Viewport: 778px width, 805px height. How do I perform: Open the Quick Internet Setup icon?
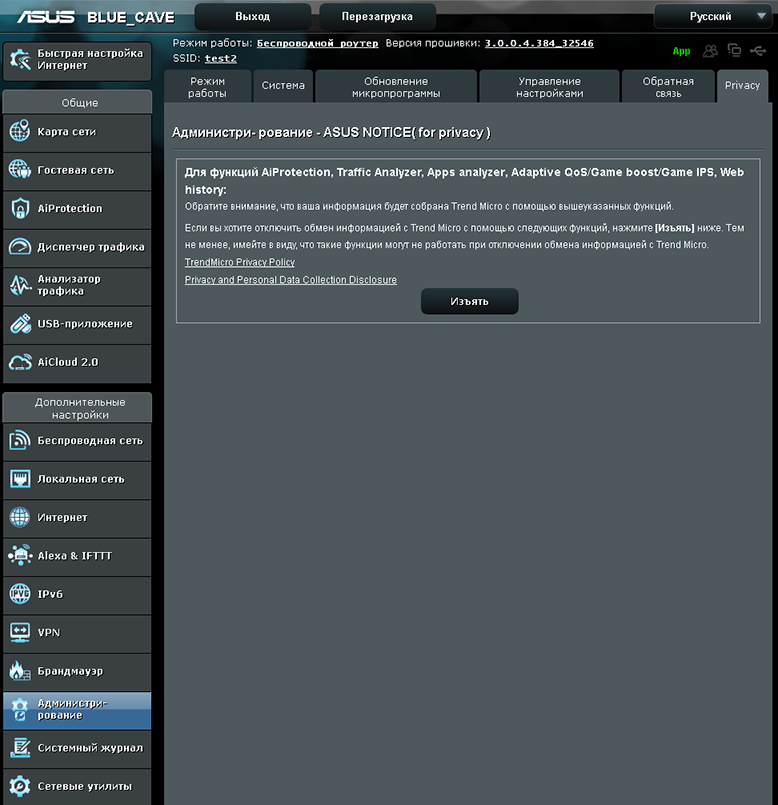(21, 60)
